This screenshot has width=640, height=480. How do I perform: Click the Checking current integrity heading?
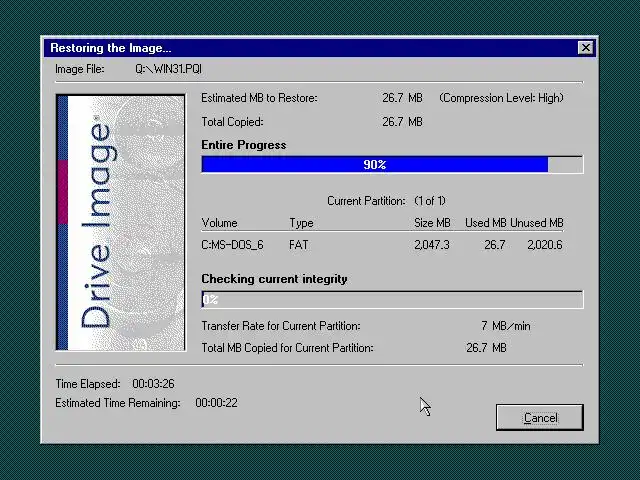[274, 279]
